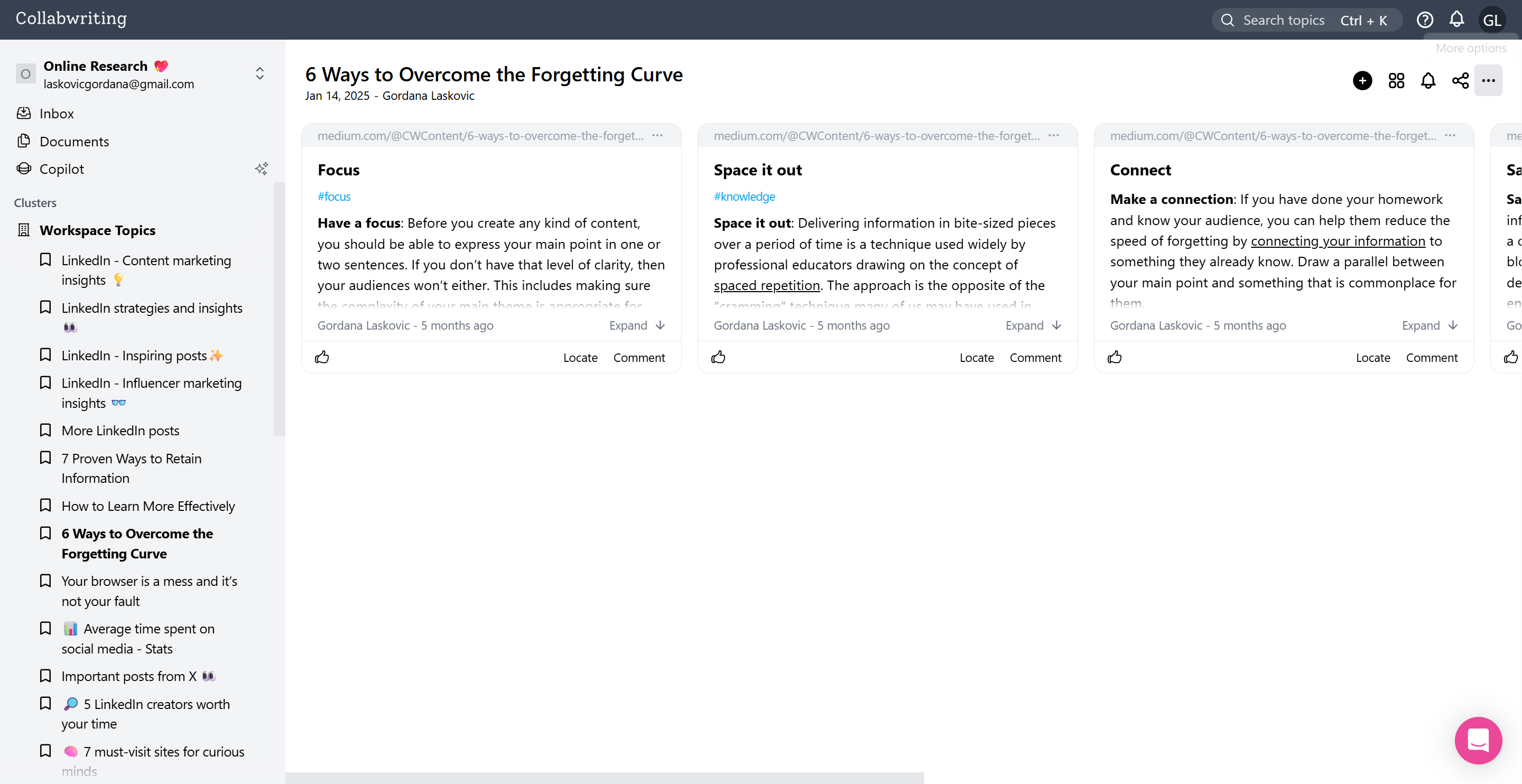1522x784 pixels.
Task: Click Comment on the Focus card
Action: click(x=639, y=358)
